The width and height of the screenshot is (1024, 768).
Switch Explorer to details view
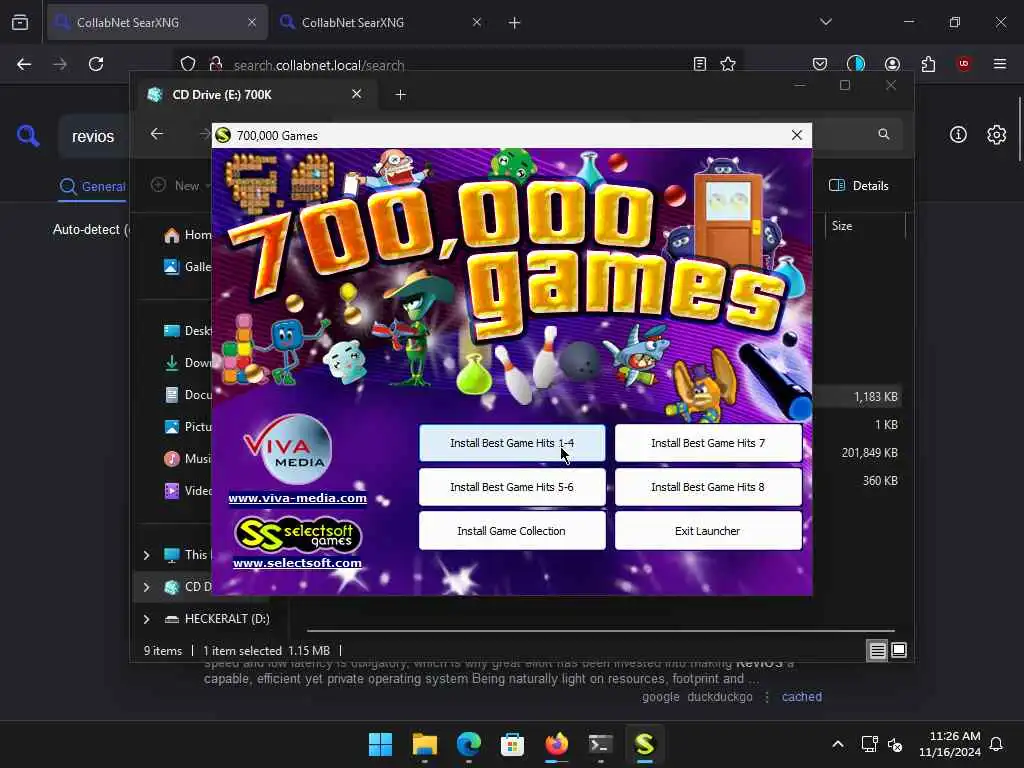pyautogui.click(x=877, y=650)
